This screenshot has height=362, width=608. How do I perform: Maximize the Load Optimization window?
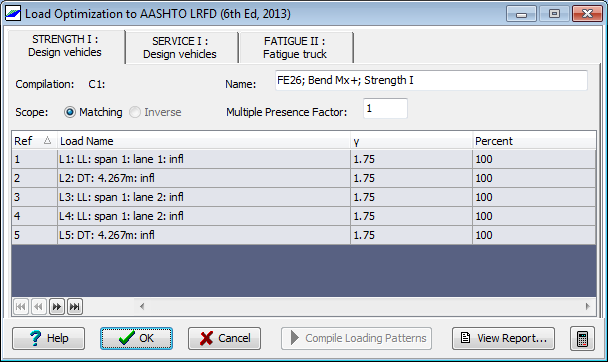[x=554, y=14]
